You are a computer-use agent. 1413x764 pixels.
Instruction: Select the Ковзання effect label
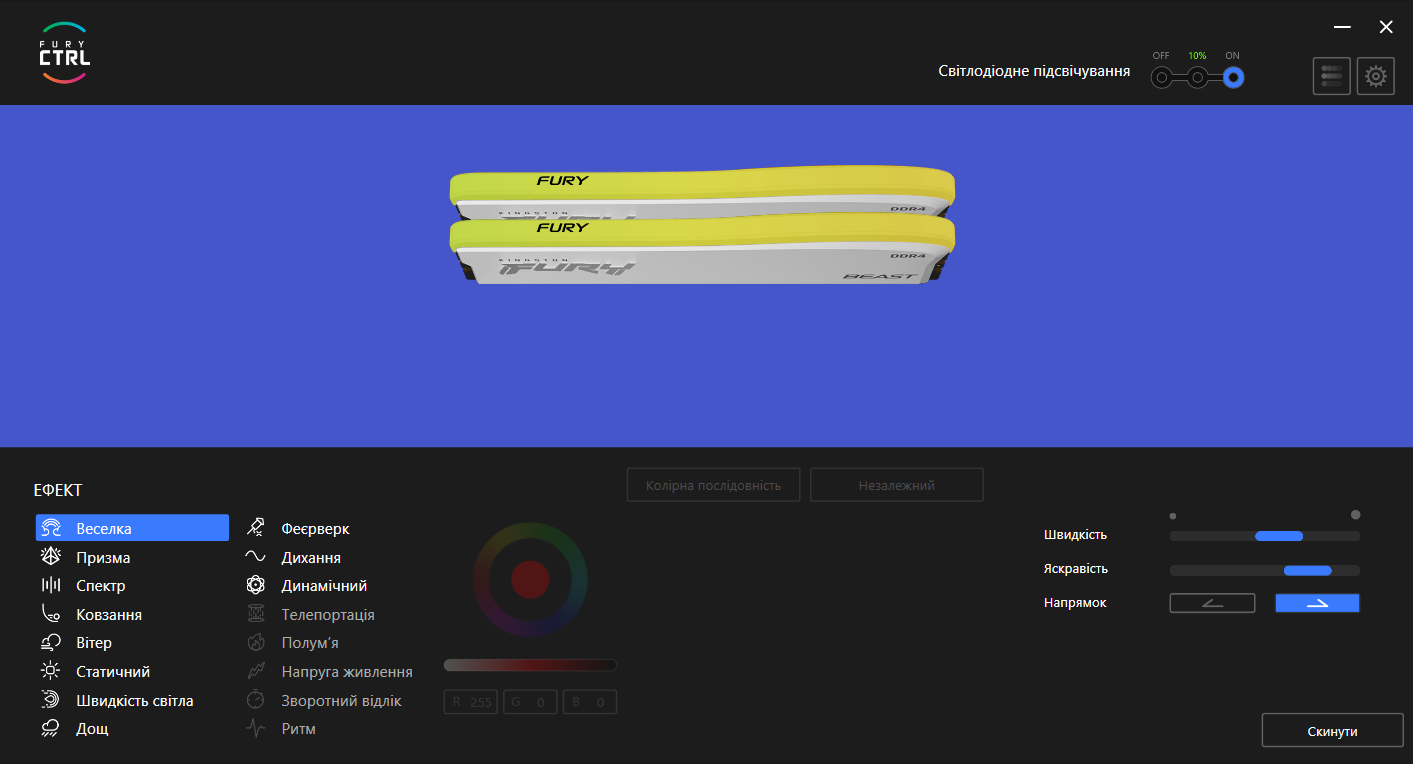109,614
